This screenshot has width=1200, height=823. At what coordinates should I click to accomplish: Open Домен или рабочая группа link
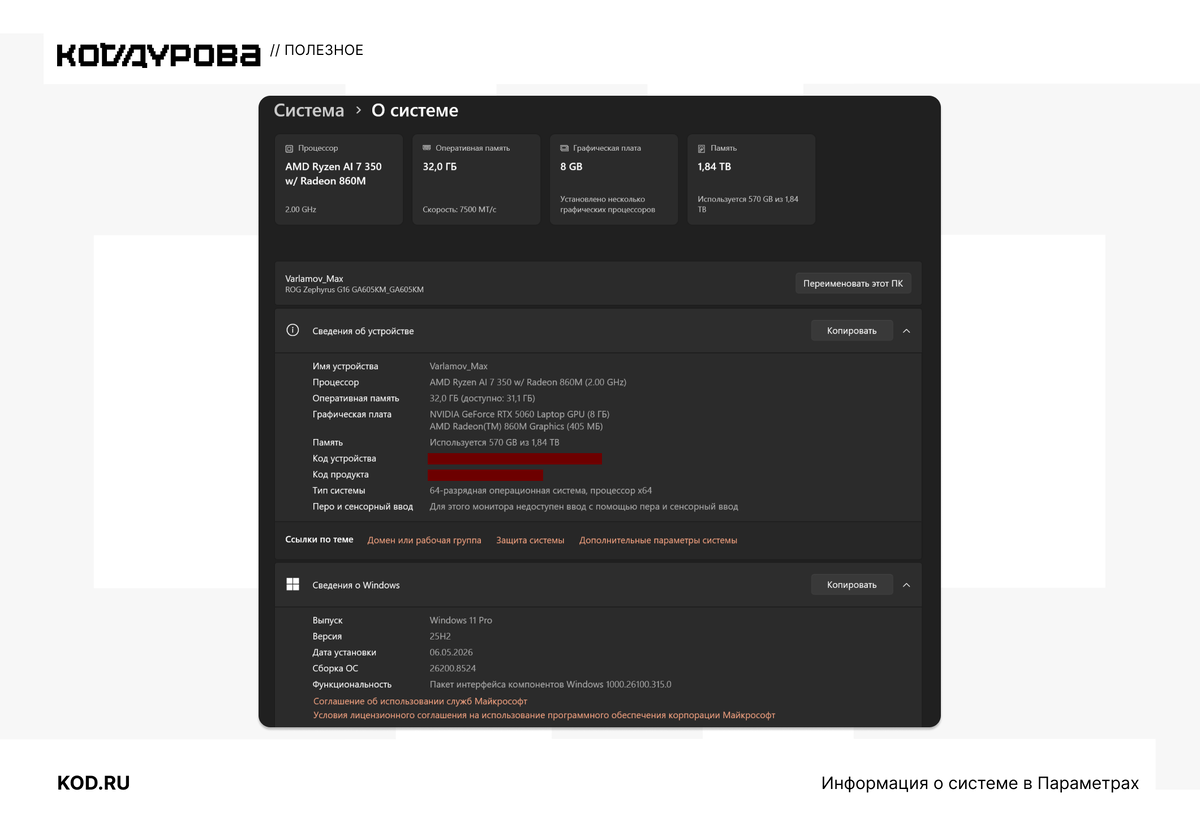424,540
